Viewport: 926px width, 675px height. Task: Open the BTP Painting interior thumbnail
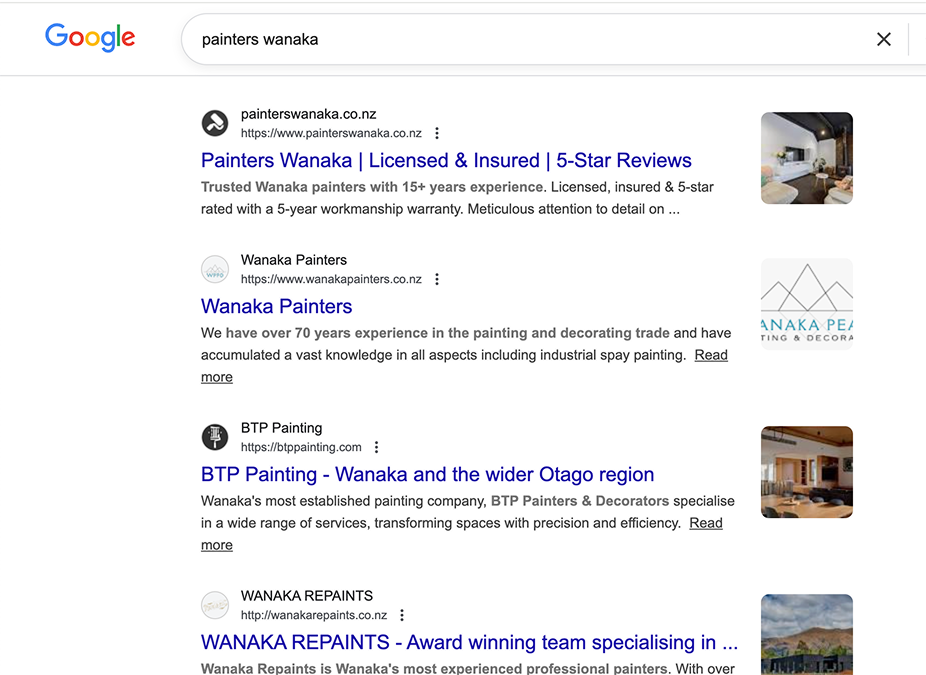tap(807, 472)
